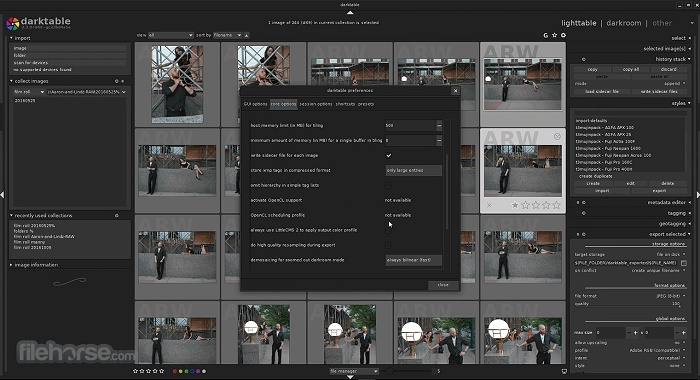The width and height of the screenshot is (700, 380).
Task: Open the shortcuts tab in preferences
Action: click(345, 104)
